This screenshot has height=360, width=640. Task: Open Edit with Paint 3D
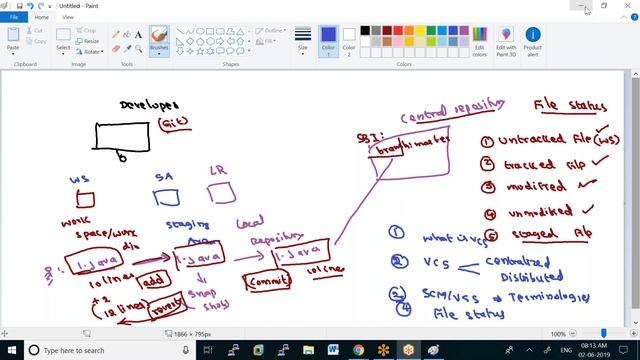pos(506,41)
